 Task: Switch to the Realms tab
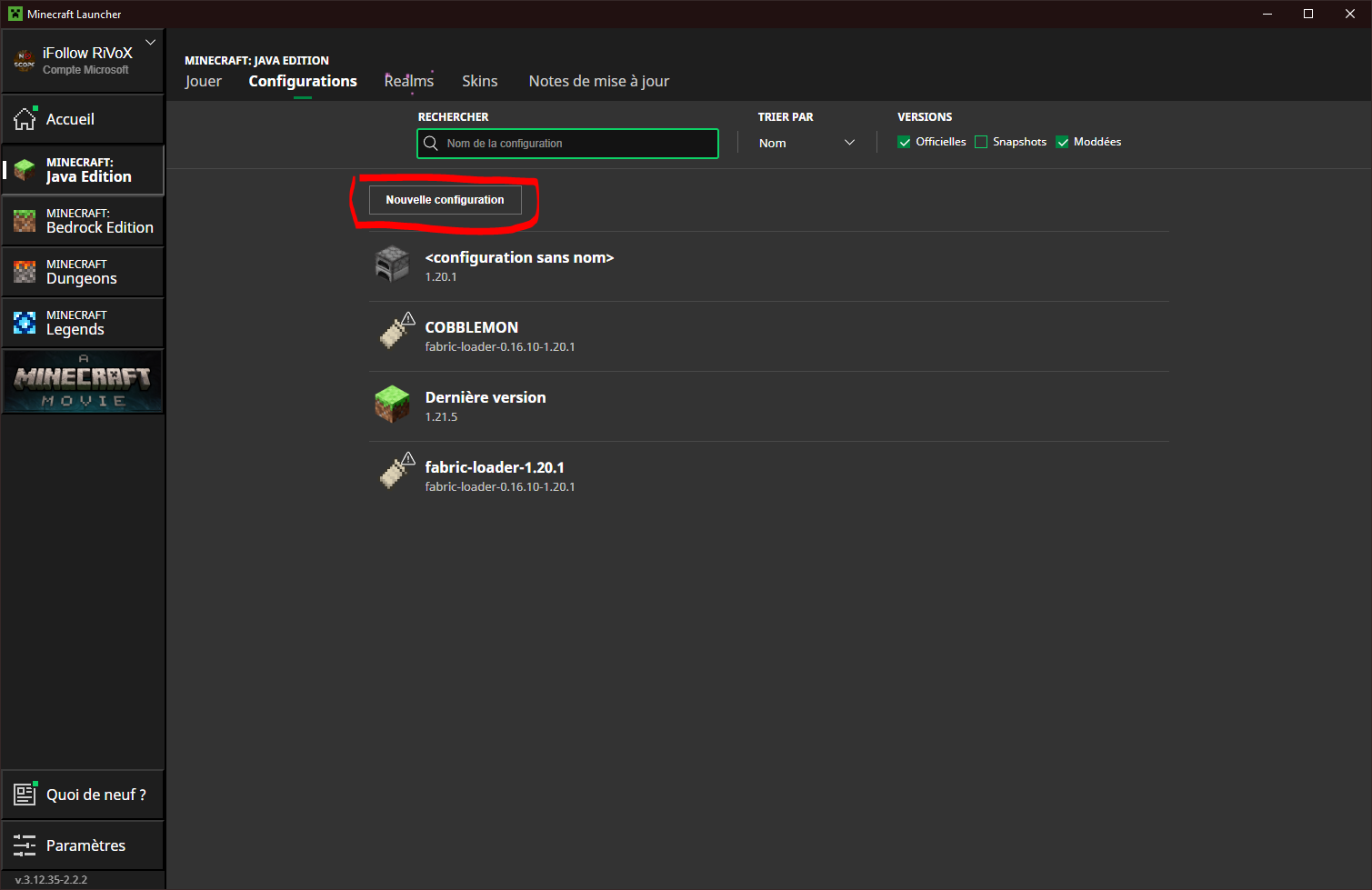409,81
